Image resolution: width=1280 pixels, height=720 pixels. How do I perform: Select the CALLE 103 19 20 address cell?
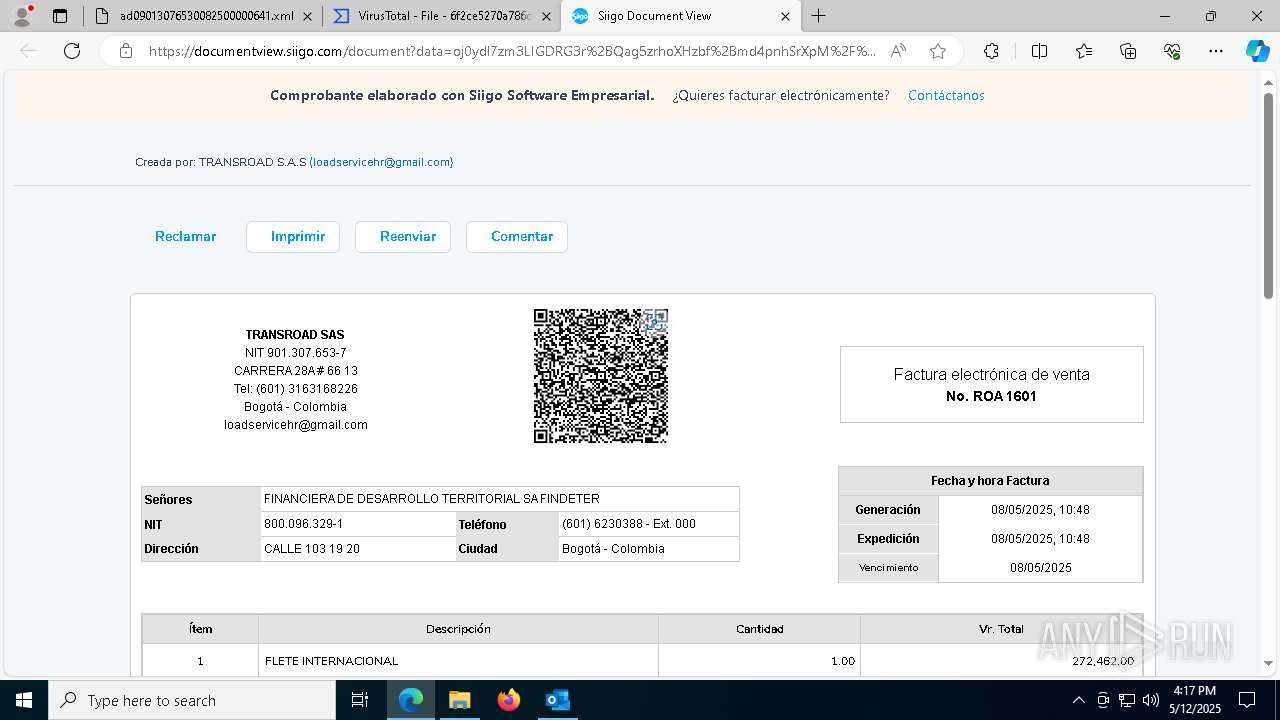tap(358, 549)
